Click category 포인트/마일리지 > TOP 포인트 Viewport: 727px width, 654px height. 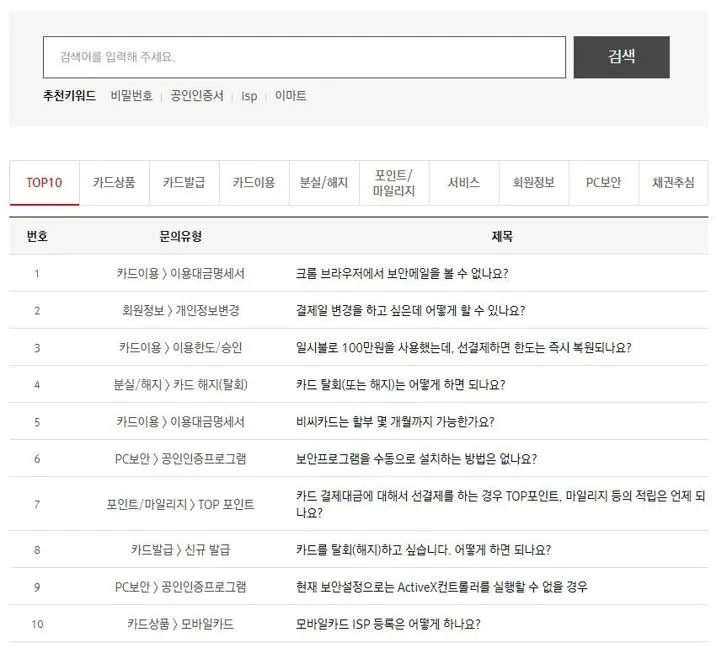(181, 504)
